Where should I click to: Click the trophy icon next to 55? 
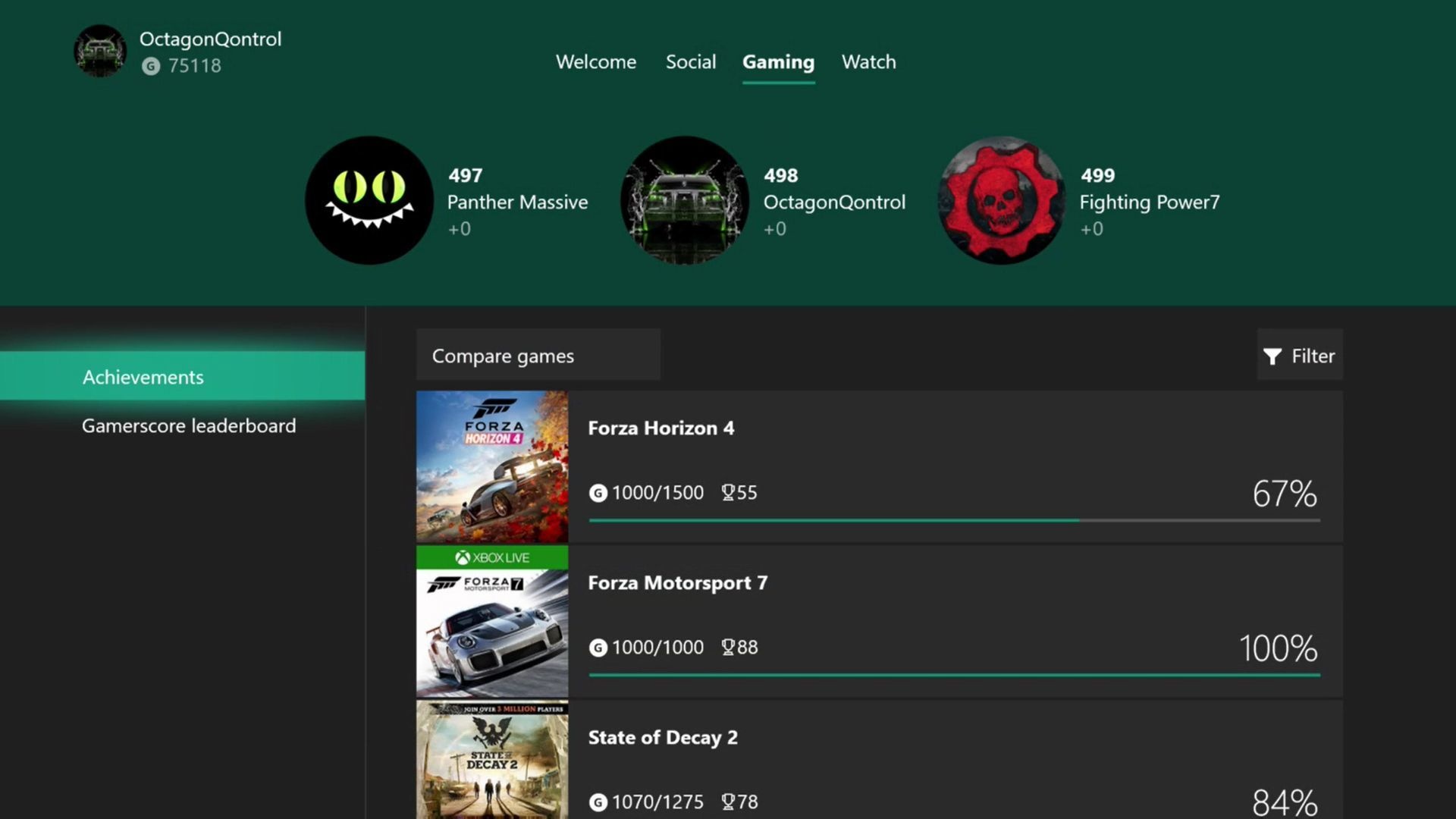click(x=728, y=493)
